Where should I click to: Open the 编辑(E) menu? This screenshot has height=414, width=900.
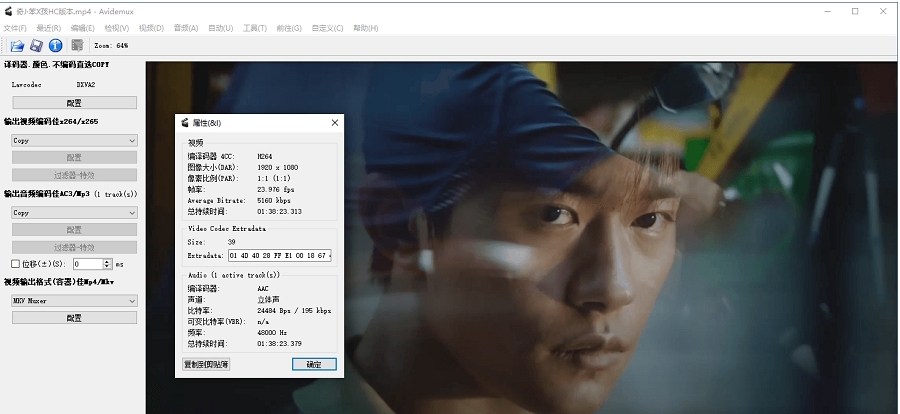click(x=82, y=28)
